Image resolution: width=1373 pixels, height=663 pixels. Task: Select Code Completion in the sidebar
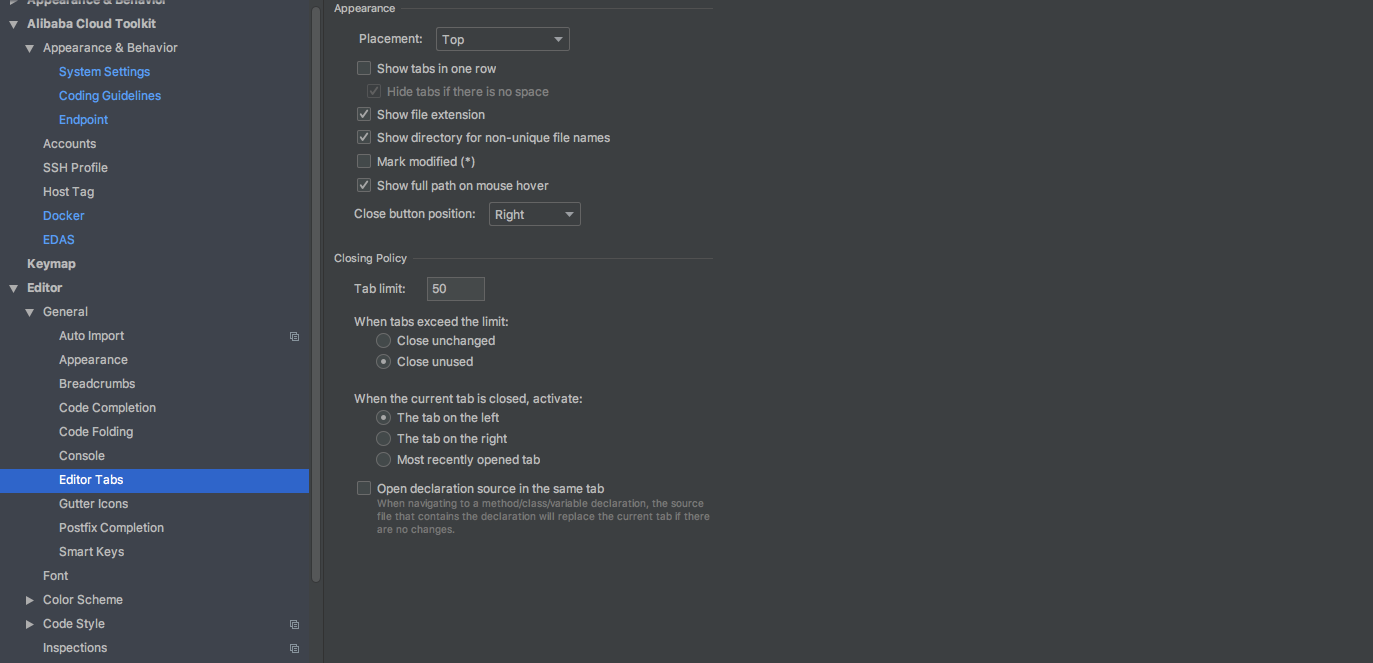point(107,408)
